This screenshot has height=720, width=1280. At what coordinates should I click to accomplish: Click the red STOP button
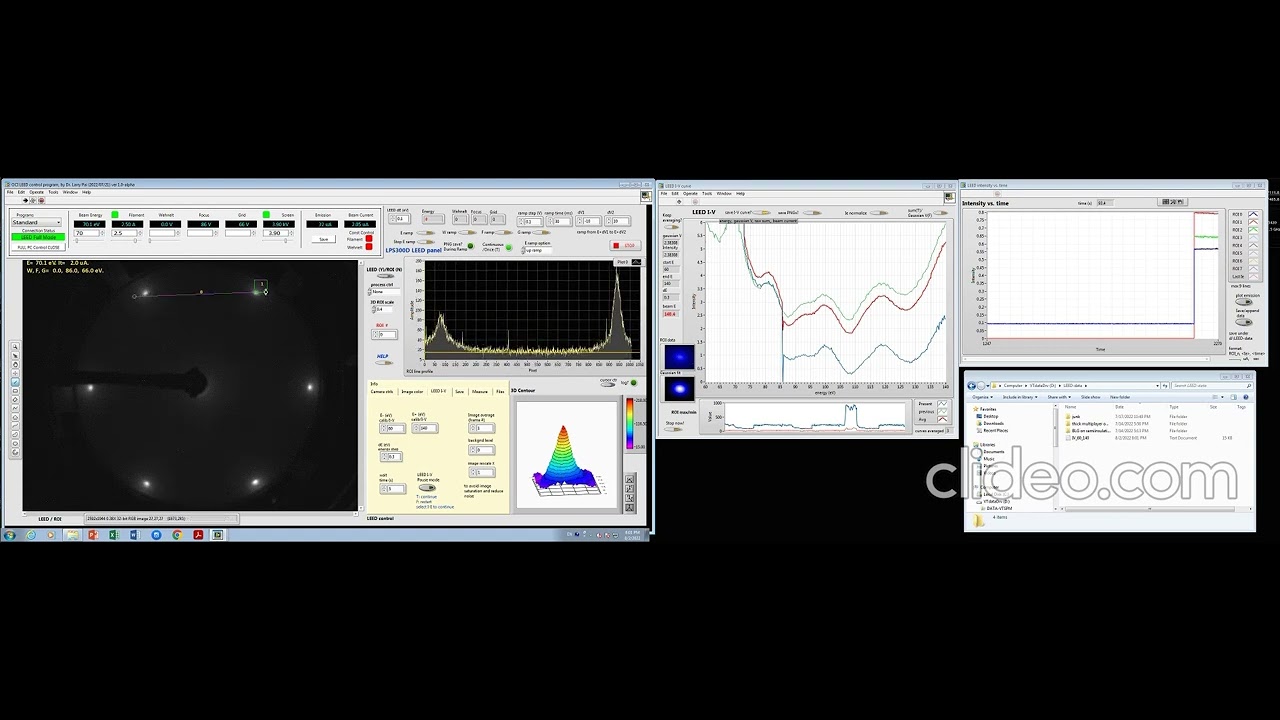pos(624,245)
